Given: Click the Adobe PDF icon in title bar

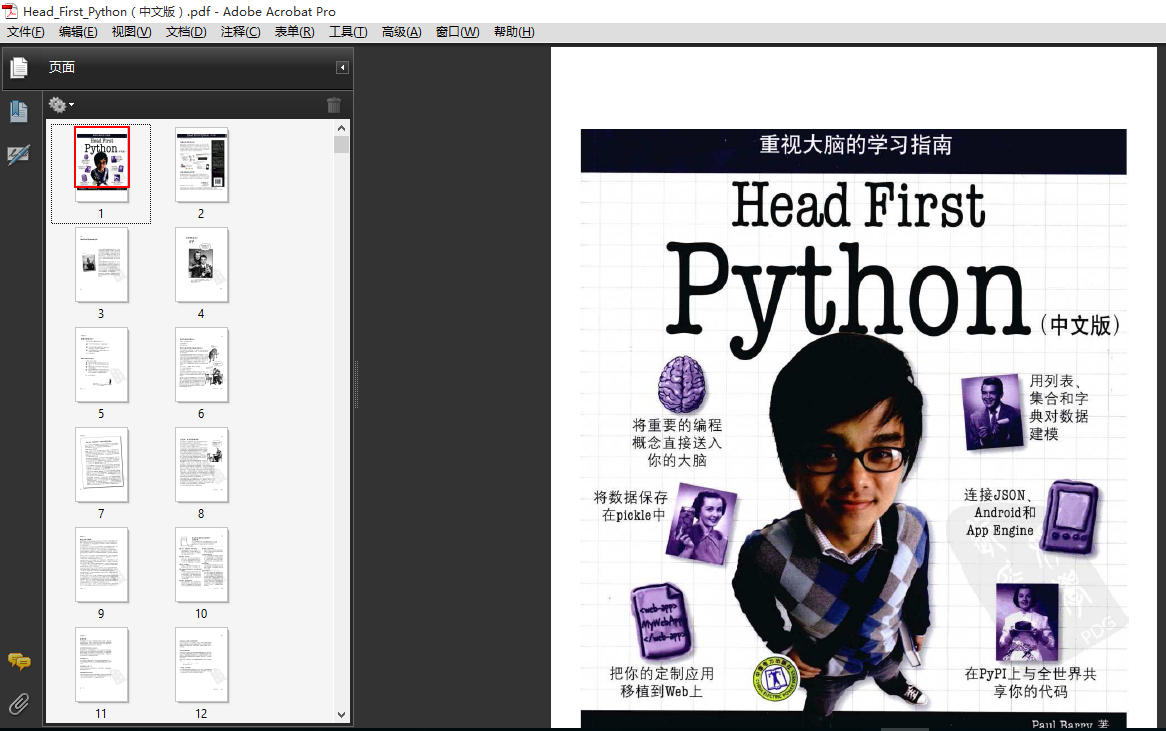Looking at the screenshot, I should [x=10, y=10].
